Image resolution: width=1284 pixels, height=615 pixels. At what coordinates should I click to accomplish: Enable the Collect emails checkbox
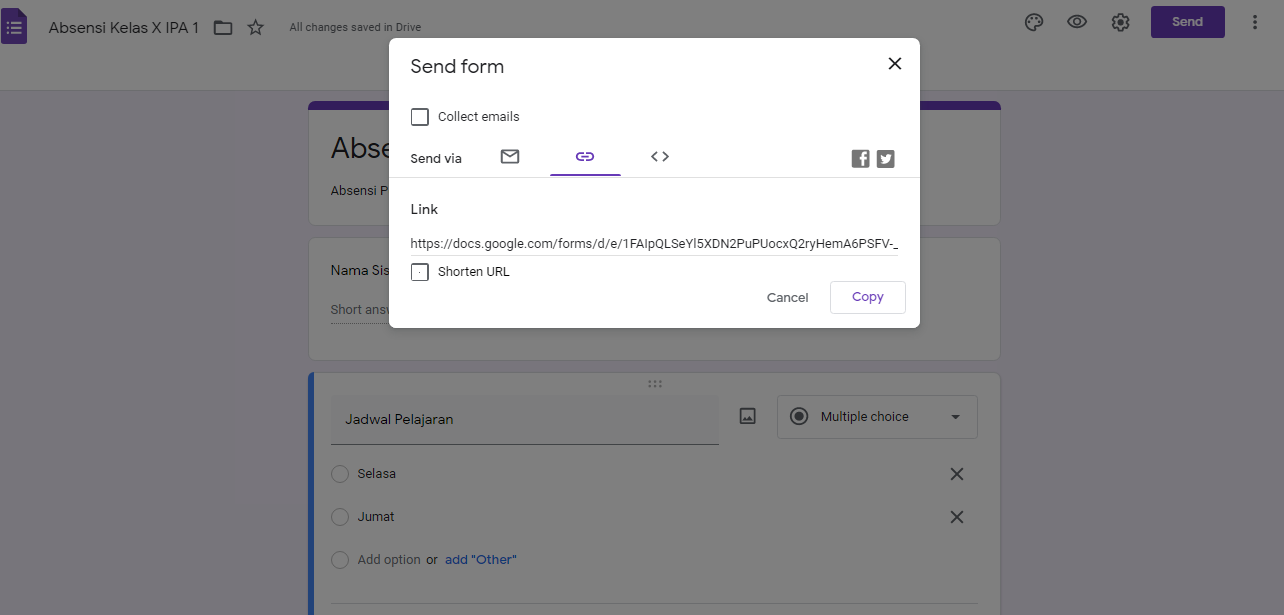[x=420, y=117]
